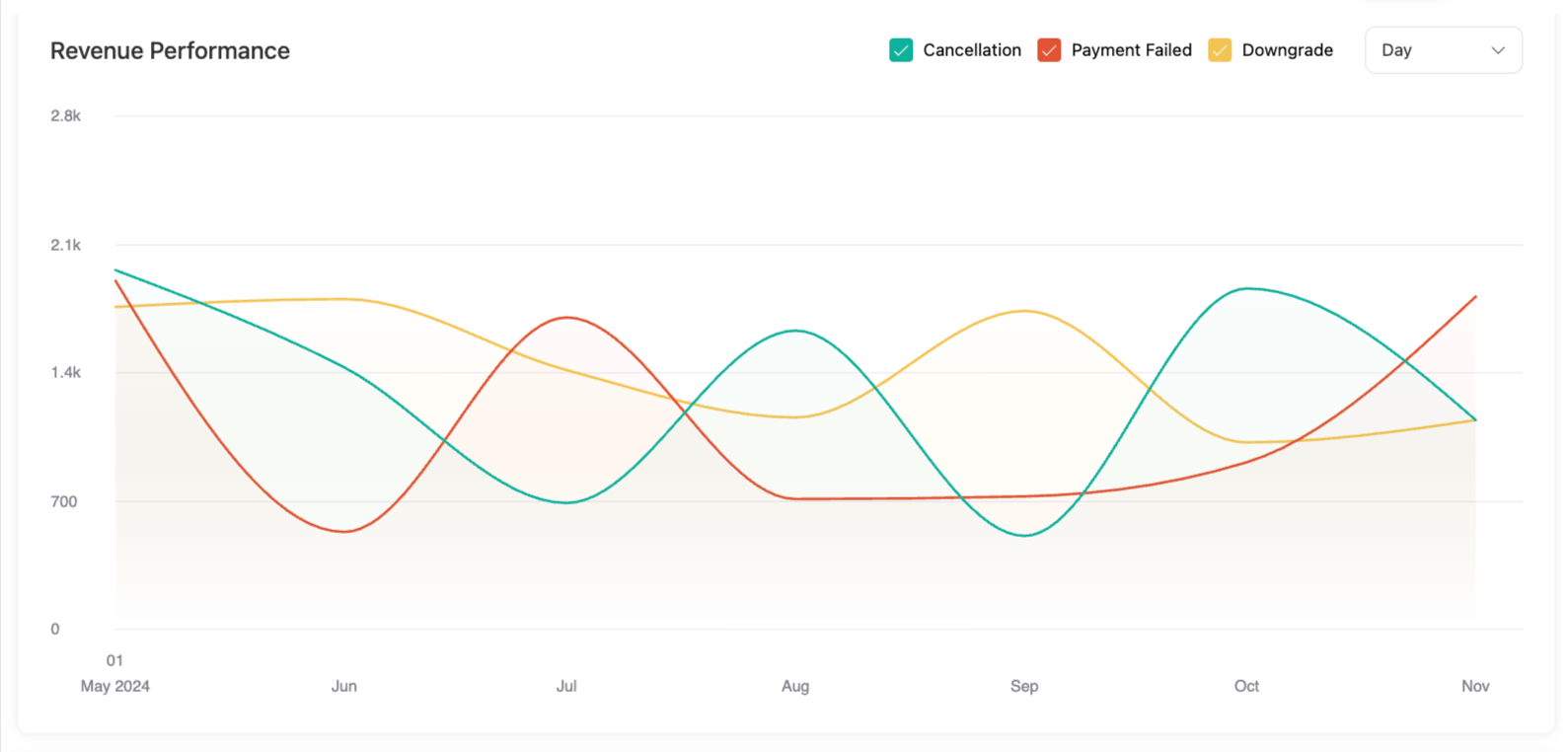This screenshot has height=752, width=1568.
Task: Click the yellow Downgrade legend check icon
Action: [x=1220, y=49]
